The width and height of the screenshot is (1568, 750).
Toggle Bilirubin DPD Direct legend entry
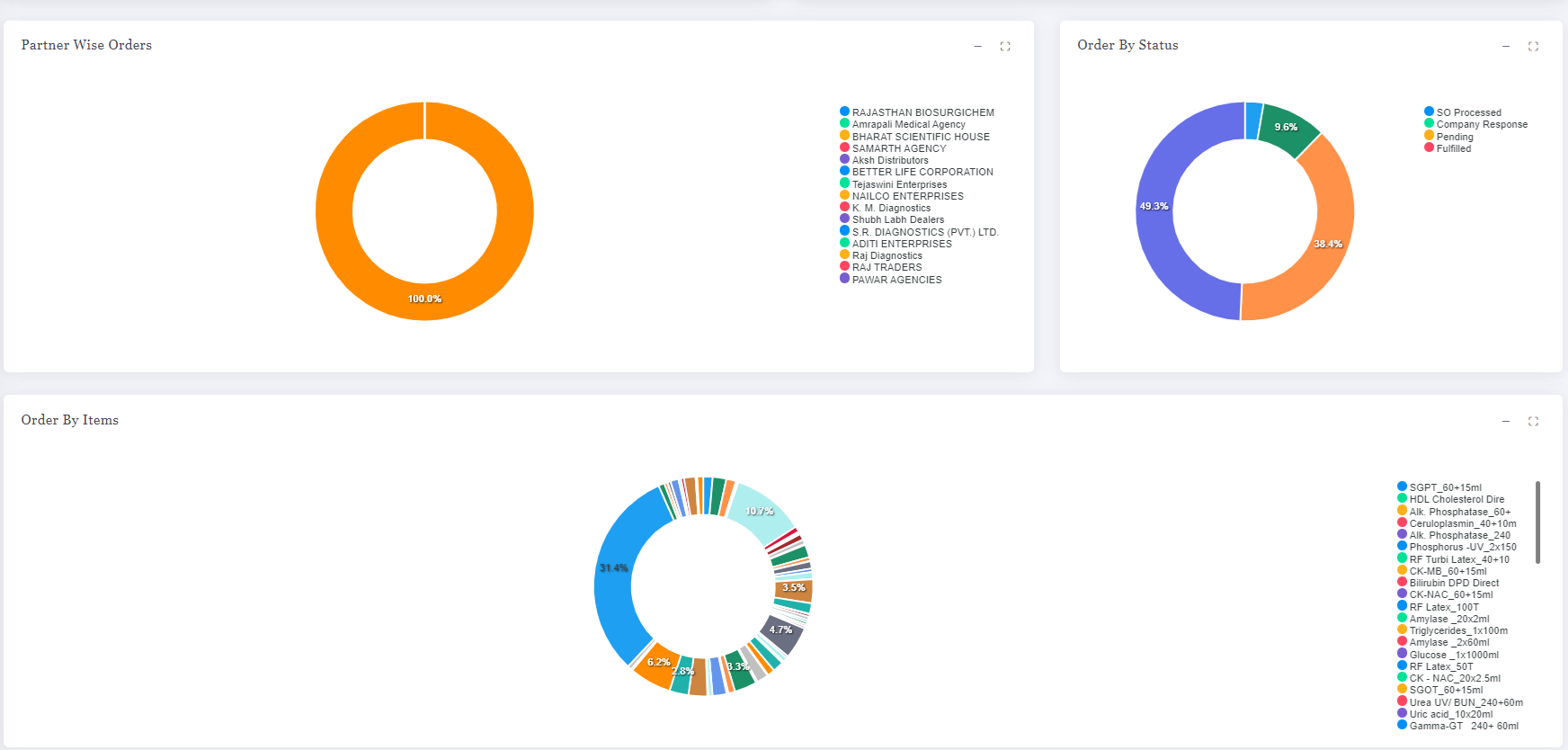tap(1448, 583)
